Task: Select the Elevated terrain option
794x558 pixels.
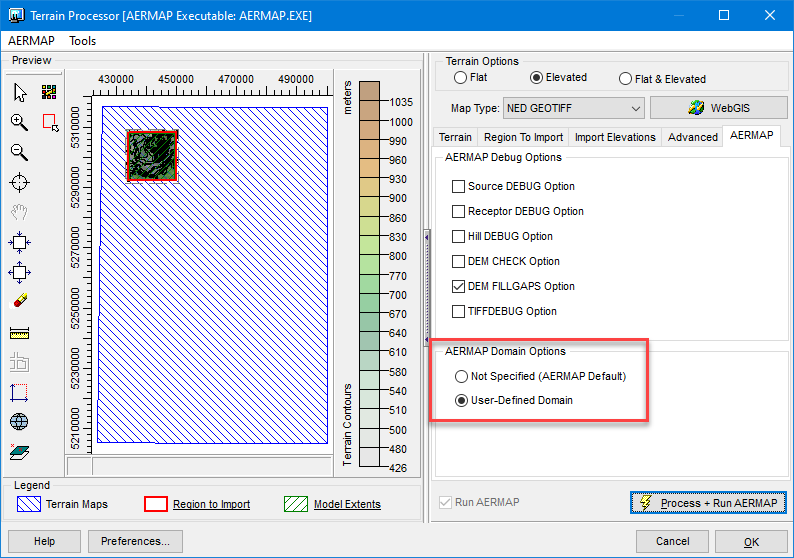Action: tap(536, 77)
